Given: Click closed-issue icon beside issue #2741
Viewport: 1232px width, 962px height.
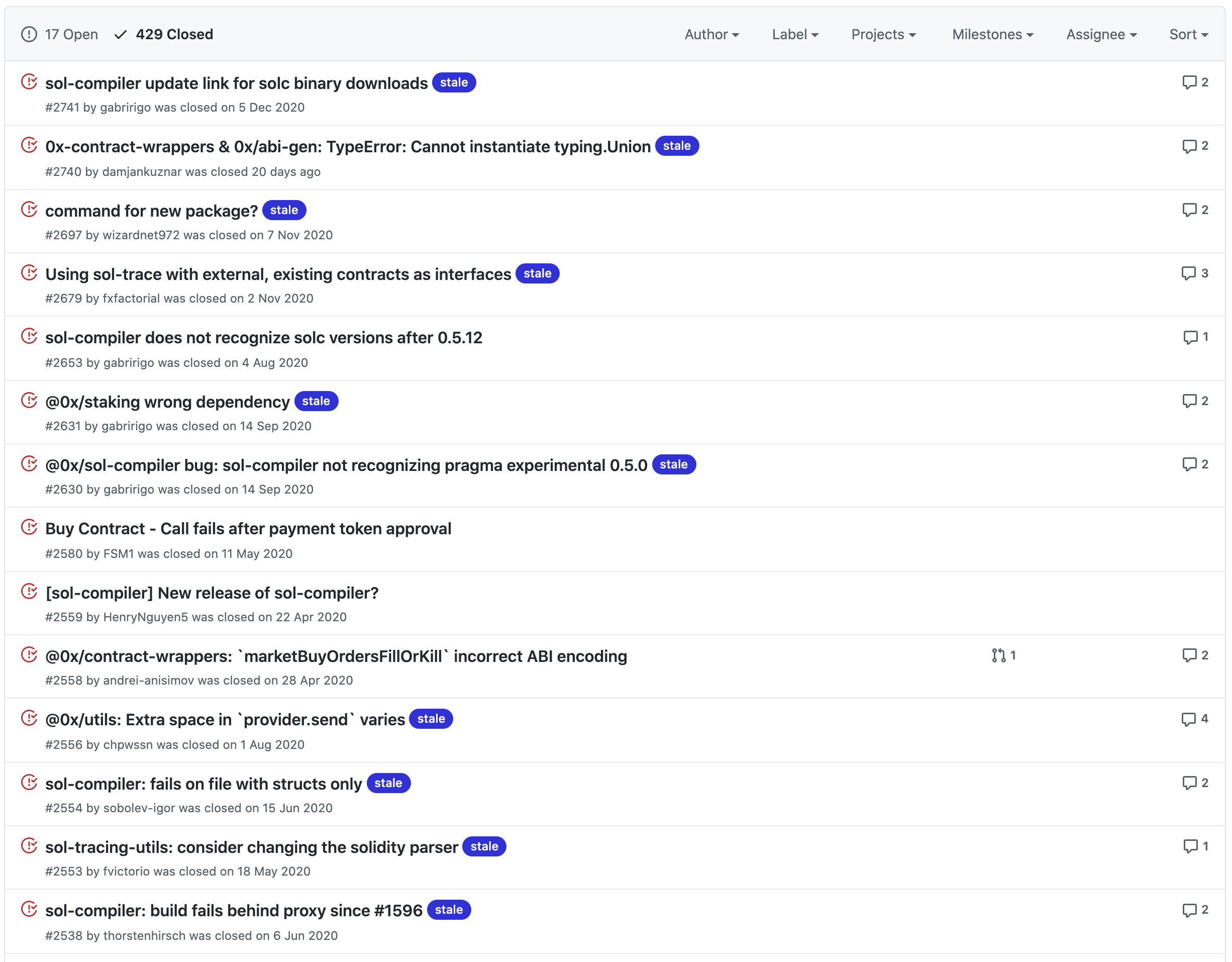Looking at the screenshot, I should point(29,82).
